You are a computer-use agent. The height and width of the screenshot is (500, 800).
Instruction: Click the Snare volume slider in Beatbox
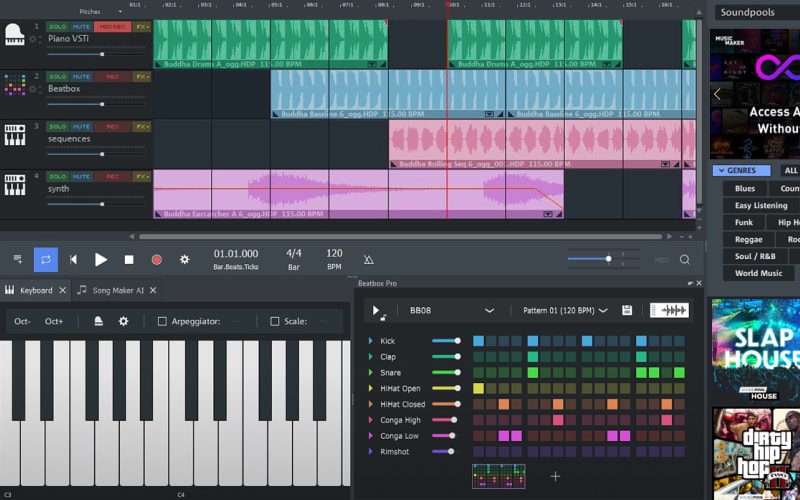[446, 373]
